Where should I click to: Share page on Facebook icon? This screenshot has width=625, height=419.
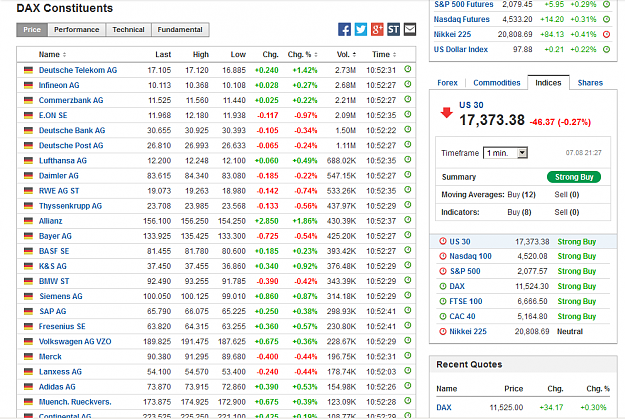tap(344, 30)
